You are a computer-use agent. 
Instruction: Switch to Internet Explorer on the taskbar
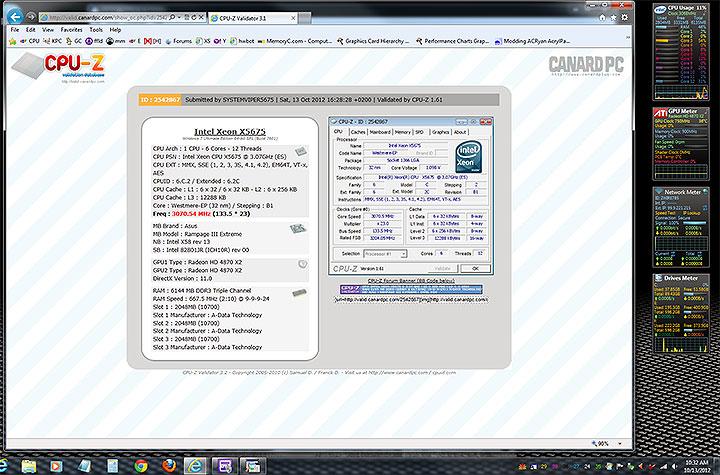click(x=196, y=465)
